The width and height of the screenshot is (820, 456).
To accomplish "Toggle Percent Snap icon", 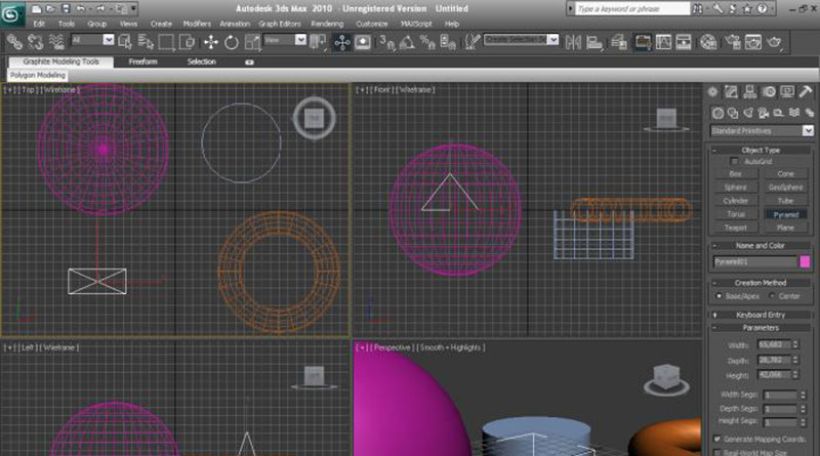I will pos(427,42).
